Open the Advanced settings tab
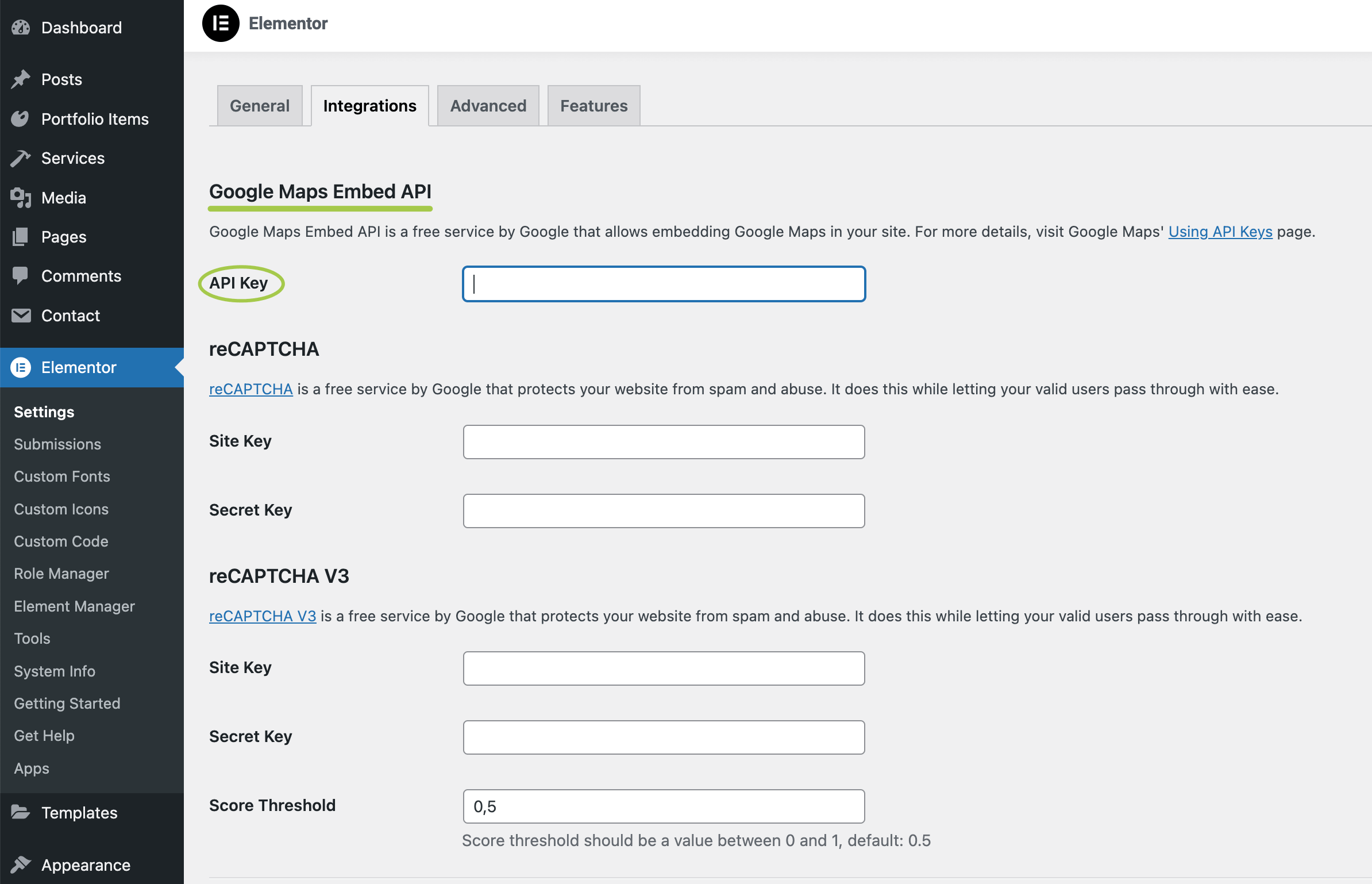Viewport: 1372px width, 884px height. tap(488, 106)
